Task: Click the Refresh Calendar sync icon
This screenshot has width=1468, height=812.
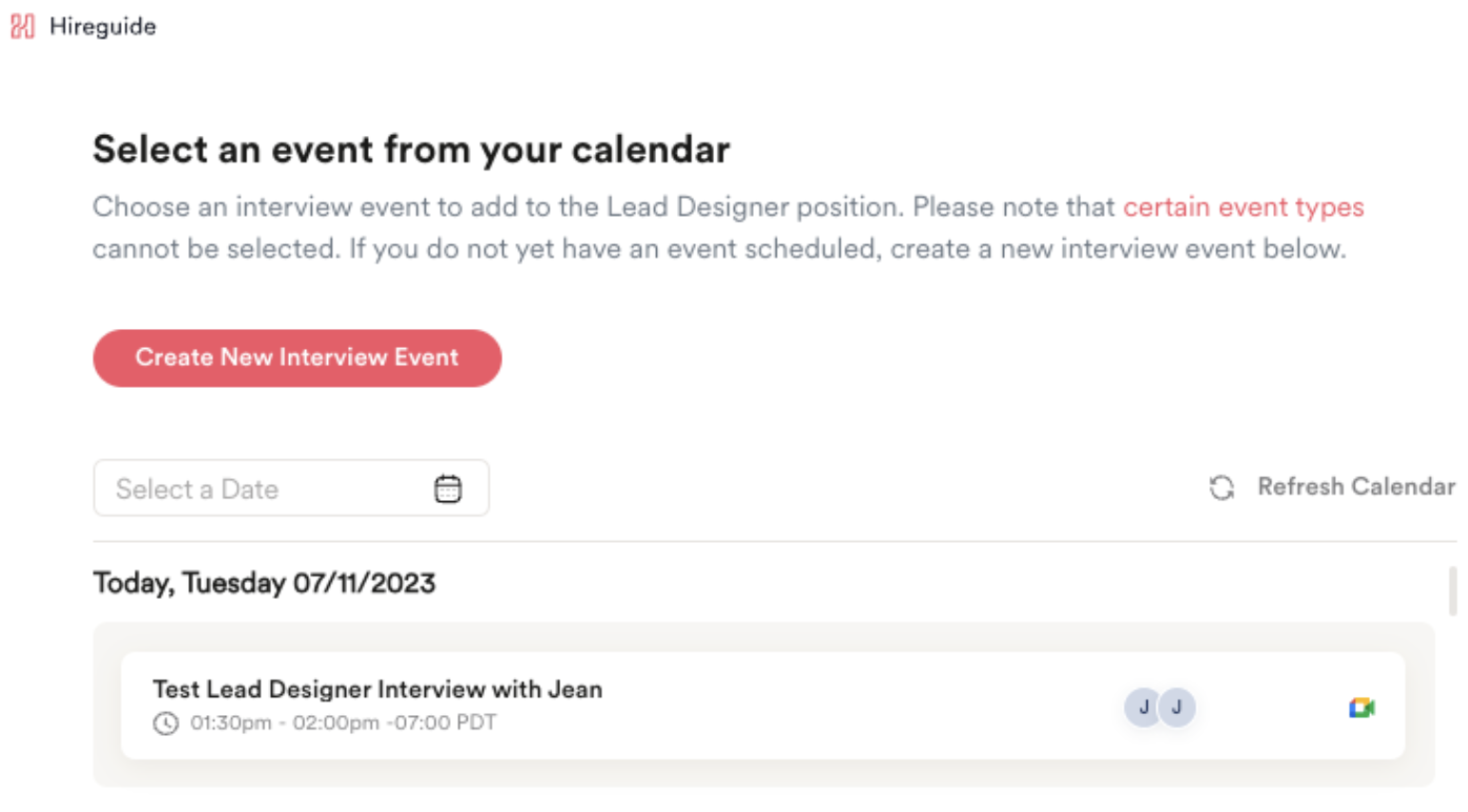Action: coord(1222,487)
